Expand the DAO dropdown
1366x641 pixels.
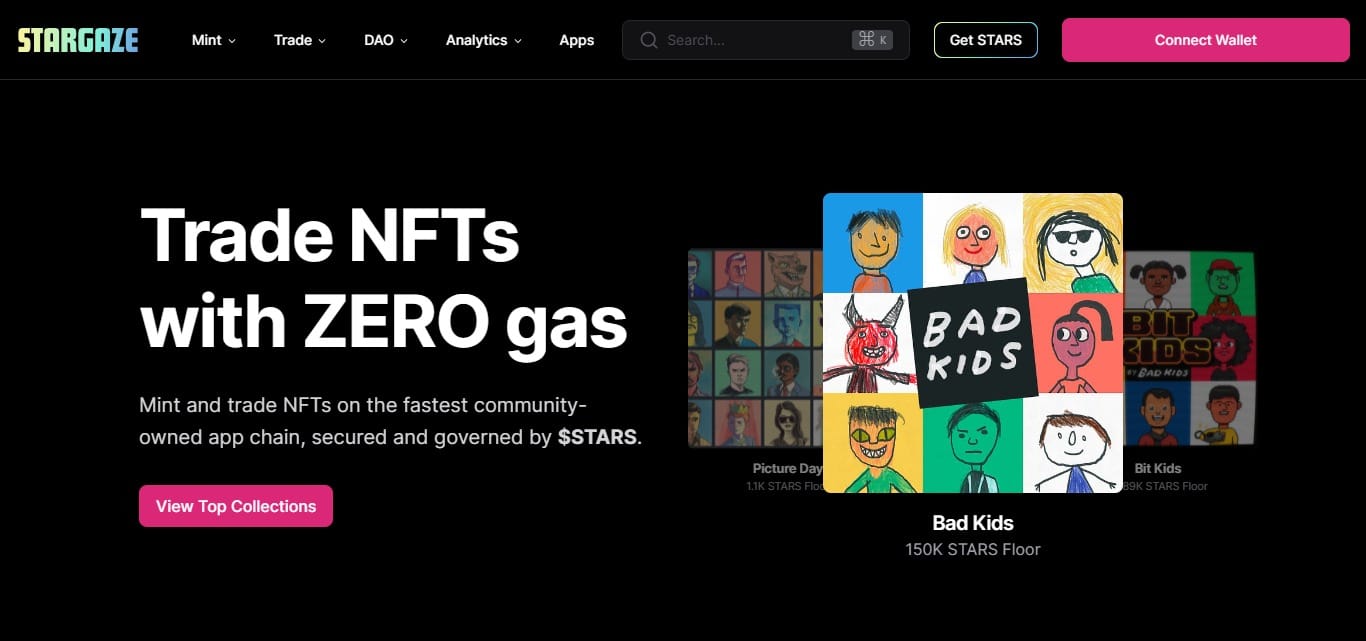point(385,40)
